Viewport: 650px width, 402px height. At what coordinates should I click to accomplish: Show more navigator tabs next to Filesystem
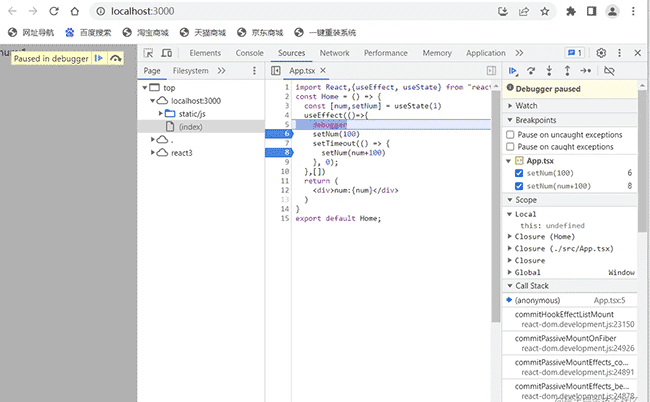pyautogui.click(x=221, y=71)
